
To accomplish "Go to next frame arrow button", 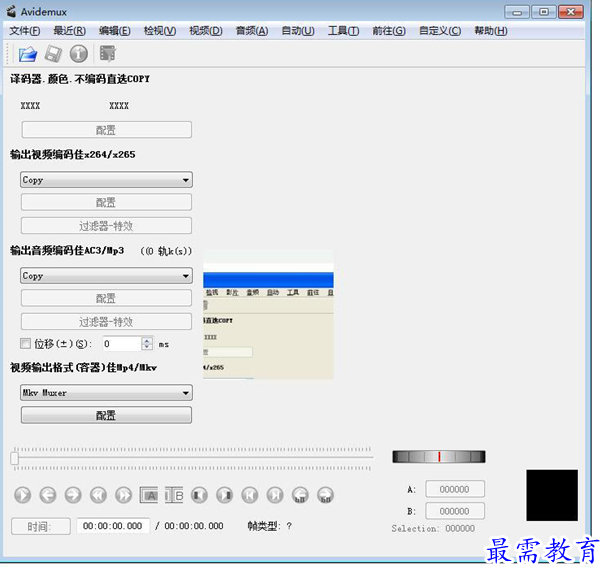I will (73, 494).
